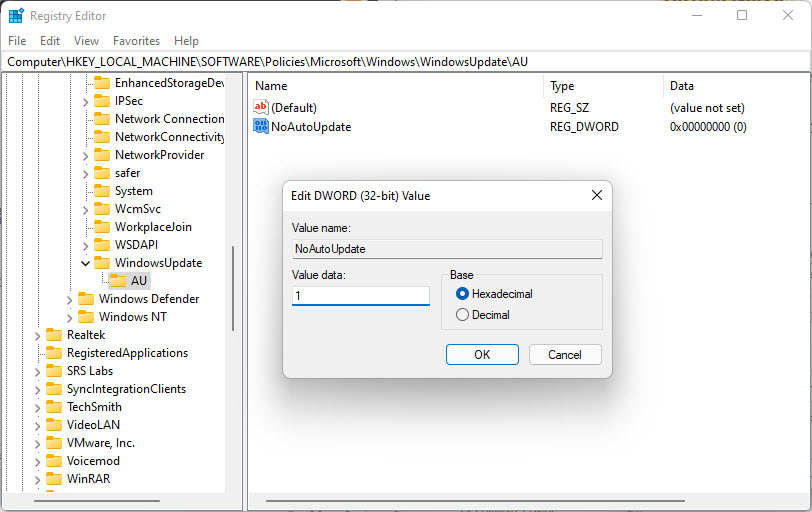Open the Help menu
Viewport: 812px width, 512px height.
pos(186,40)
